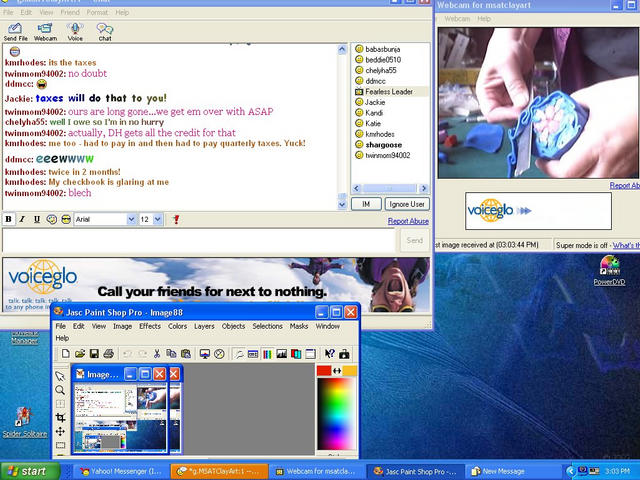Select user Fearless Leader in the list
Image resolution: width=640 pixels, height=480 pixels.
point(384,91)
